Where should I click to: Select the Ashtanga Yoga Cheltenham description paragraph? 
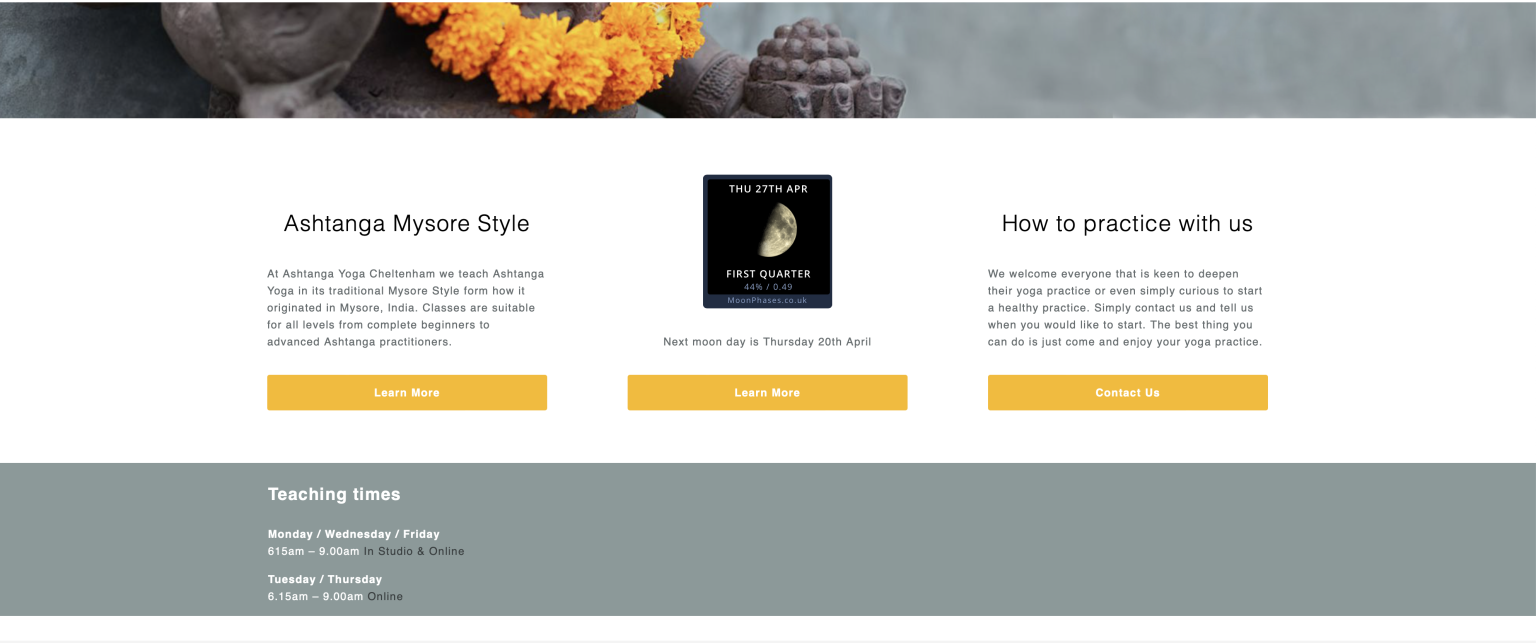(x=406, y=308)
